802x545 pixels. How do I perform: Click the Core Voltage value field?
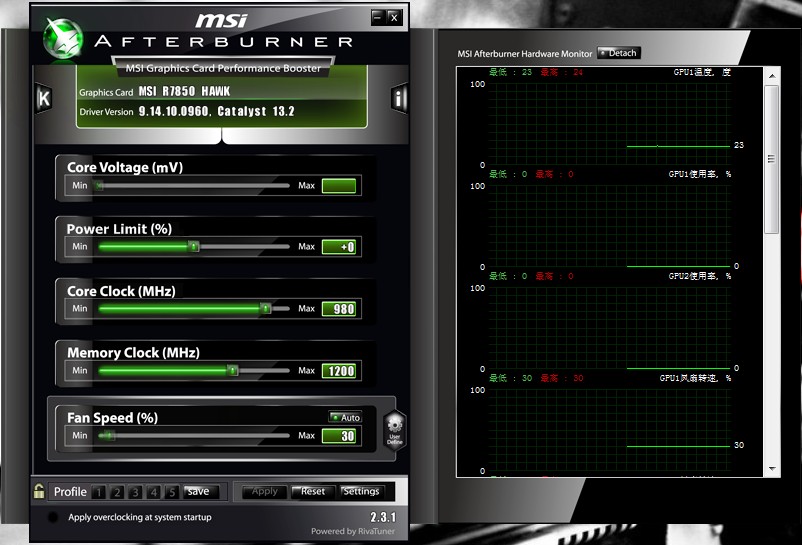tap(339, 186)
